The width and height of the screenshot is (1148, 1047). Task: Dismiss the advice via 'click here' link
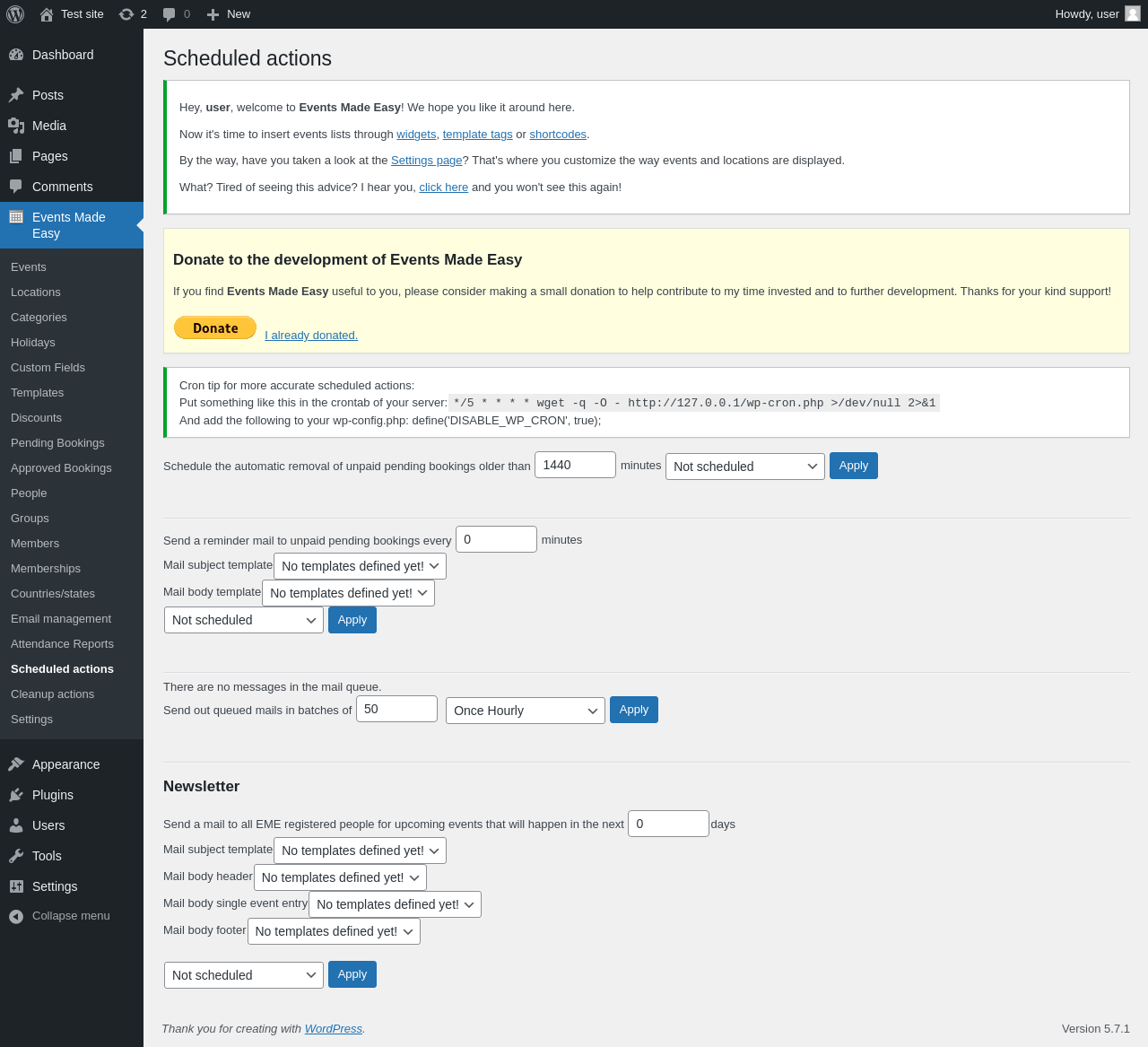[x=444, y=188]
